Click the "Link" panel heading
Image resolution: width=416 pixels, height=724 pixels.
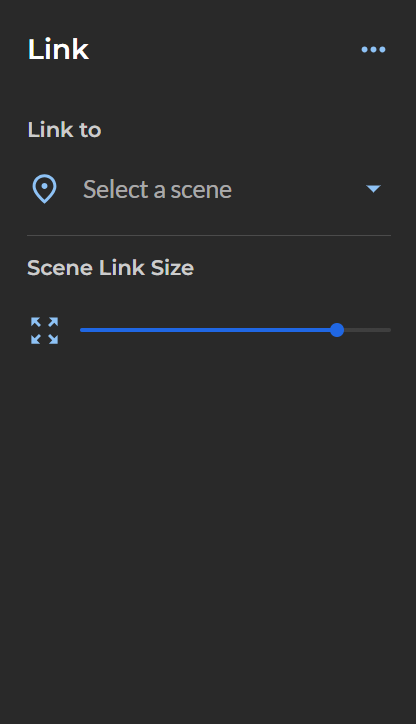(x=58, y=49)
